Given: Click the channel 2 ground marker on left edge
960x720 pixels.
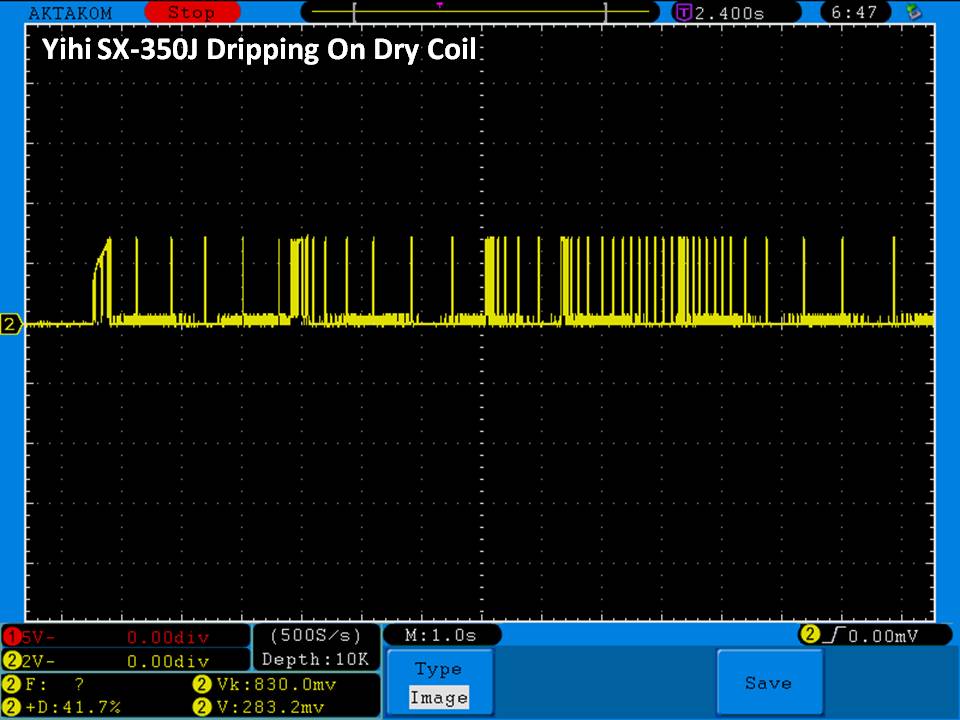Looking at the screenshot, I should coord(12,324).
